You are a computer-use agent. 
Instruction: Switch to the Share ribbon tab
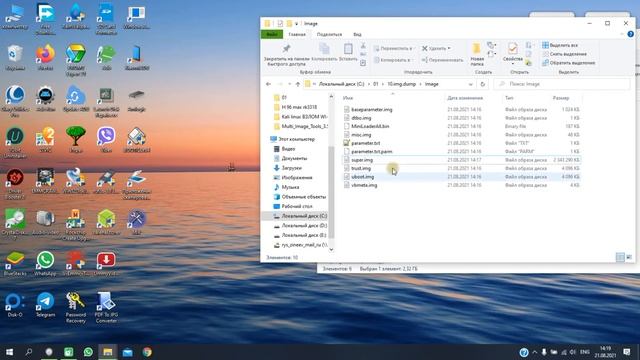(329, 34)
